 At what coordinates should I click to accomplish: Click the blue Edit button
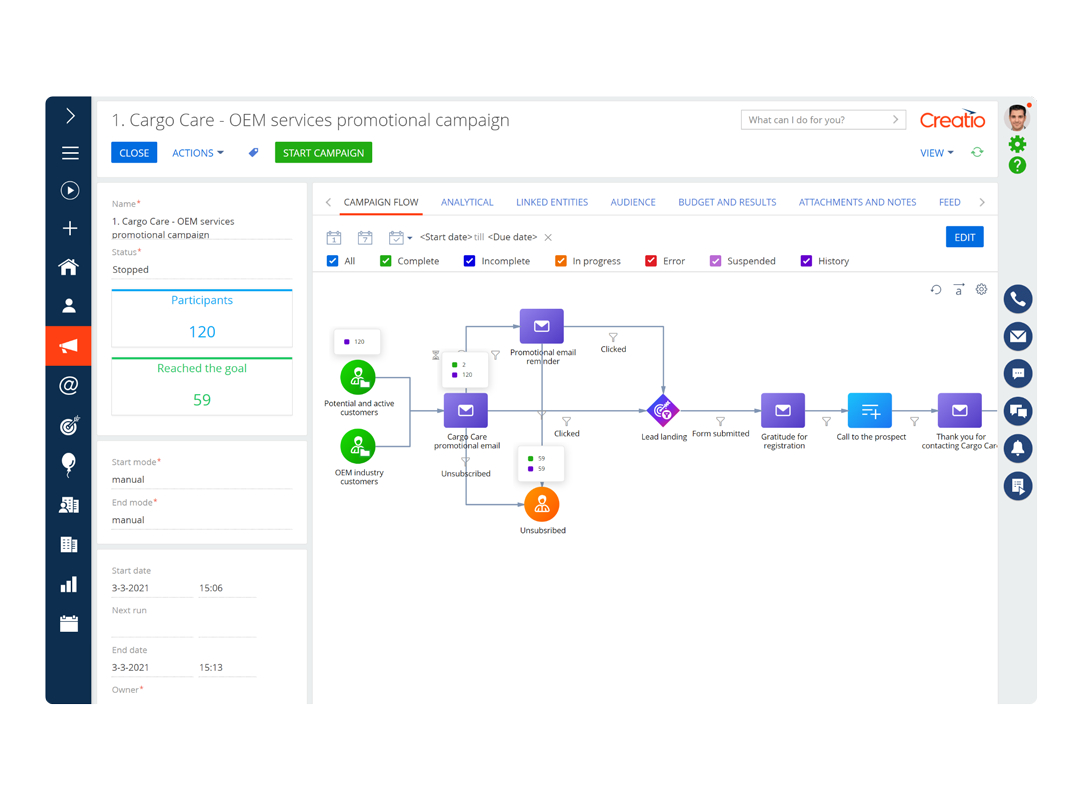[964, 237]
